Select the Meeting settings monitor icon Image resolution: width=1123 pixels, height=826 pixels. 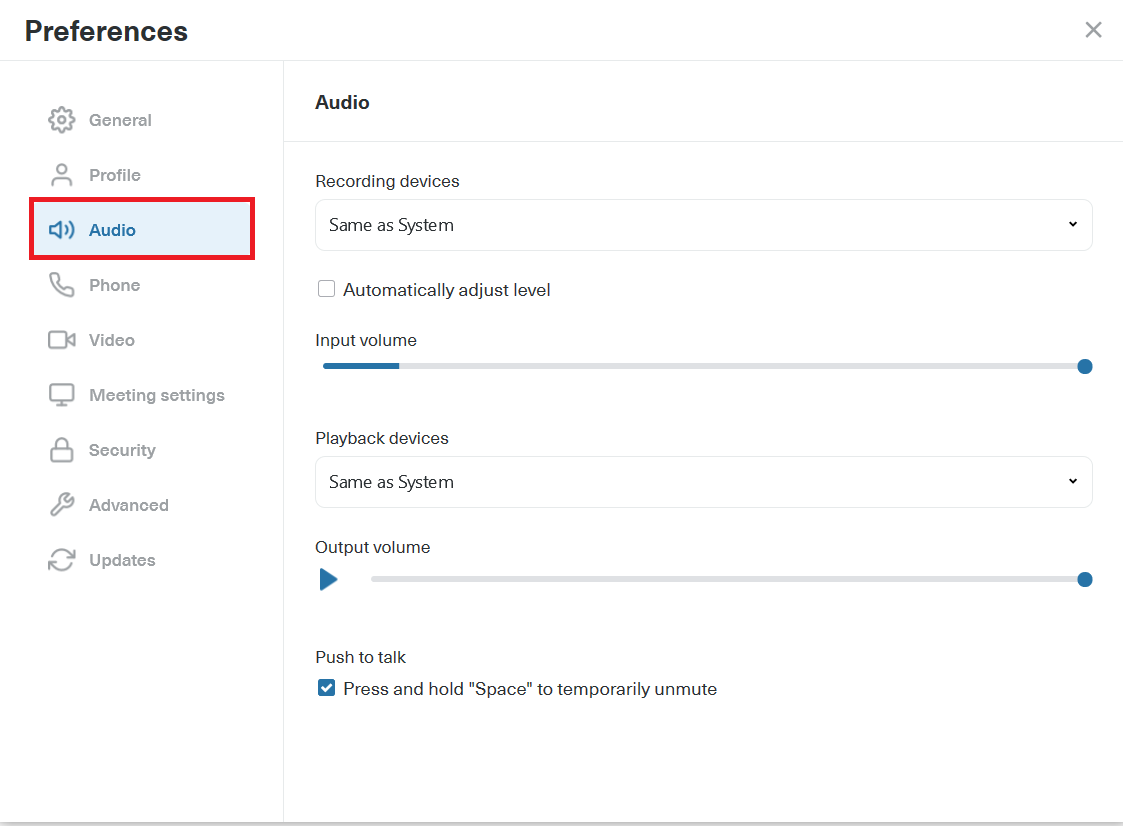(61, 394)
